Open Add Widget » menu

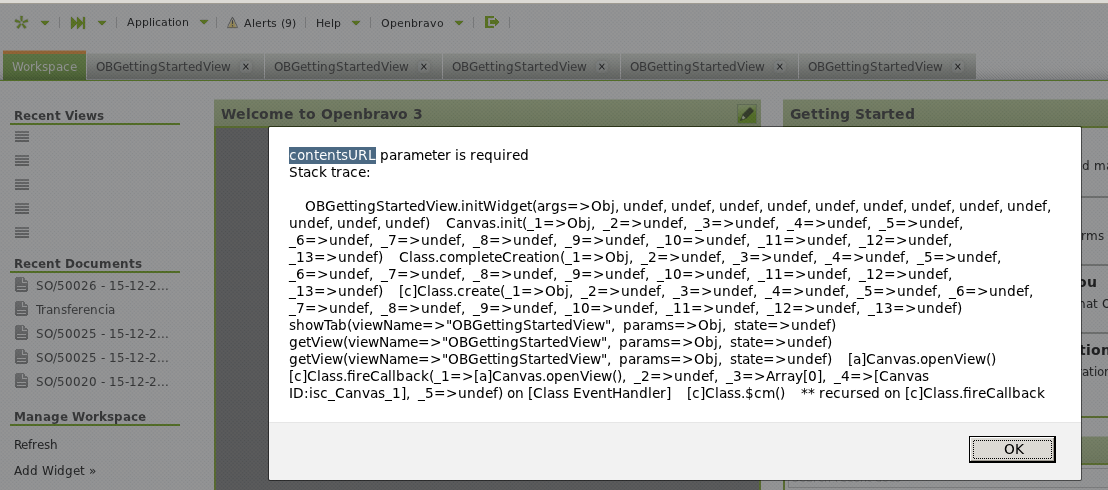(x=54, y=471)
